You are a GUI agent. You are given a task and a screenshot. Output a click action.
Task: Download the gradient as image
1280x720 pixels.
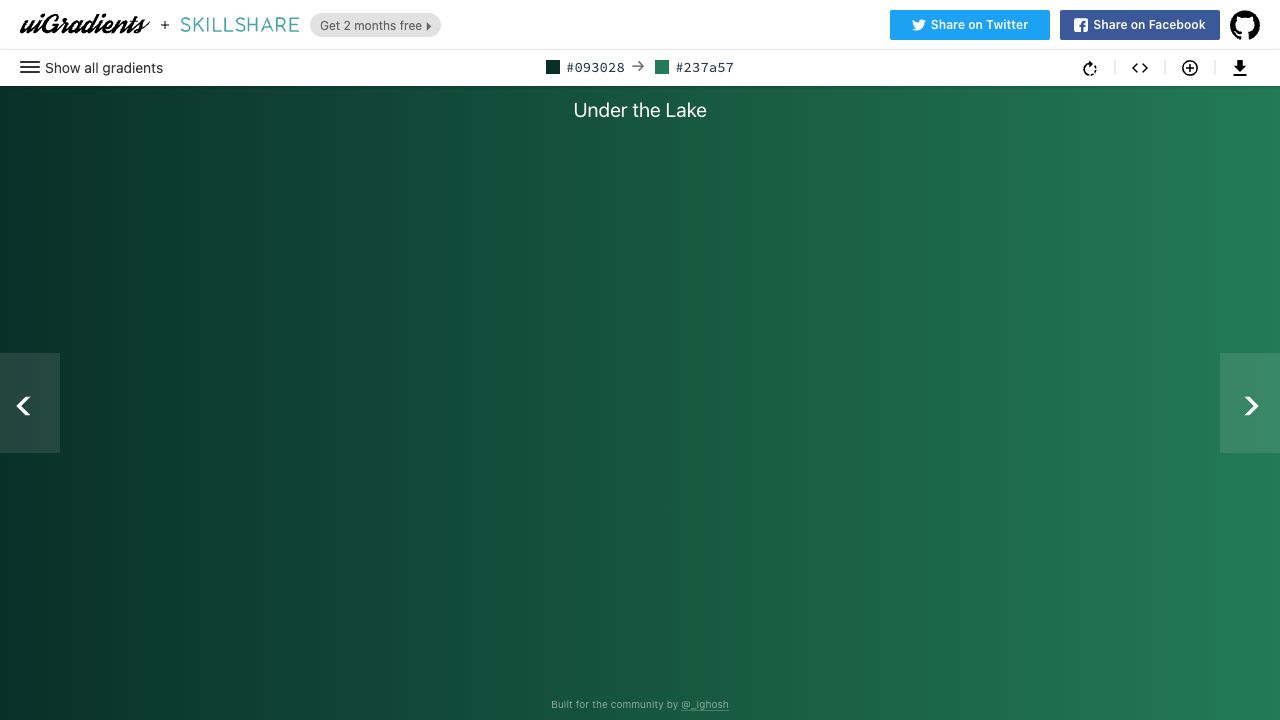click(1240, 68)
